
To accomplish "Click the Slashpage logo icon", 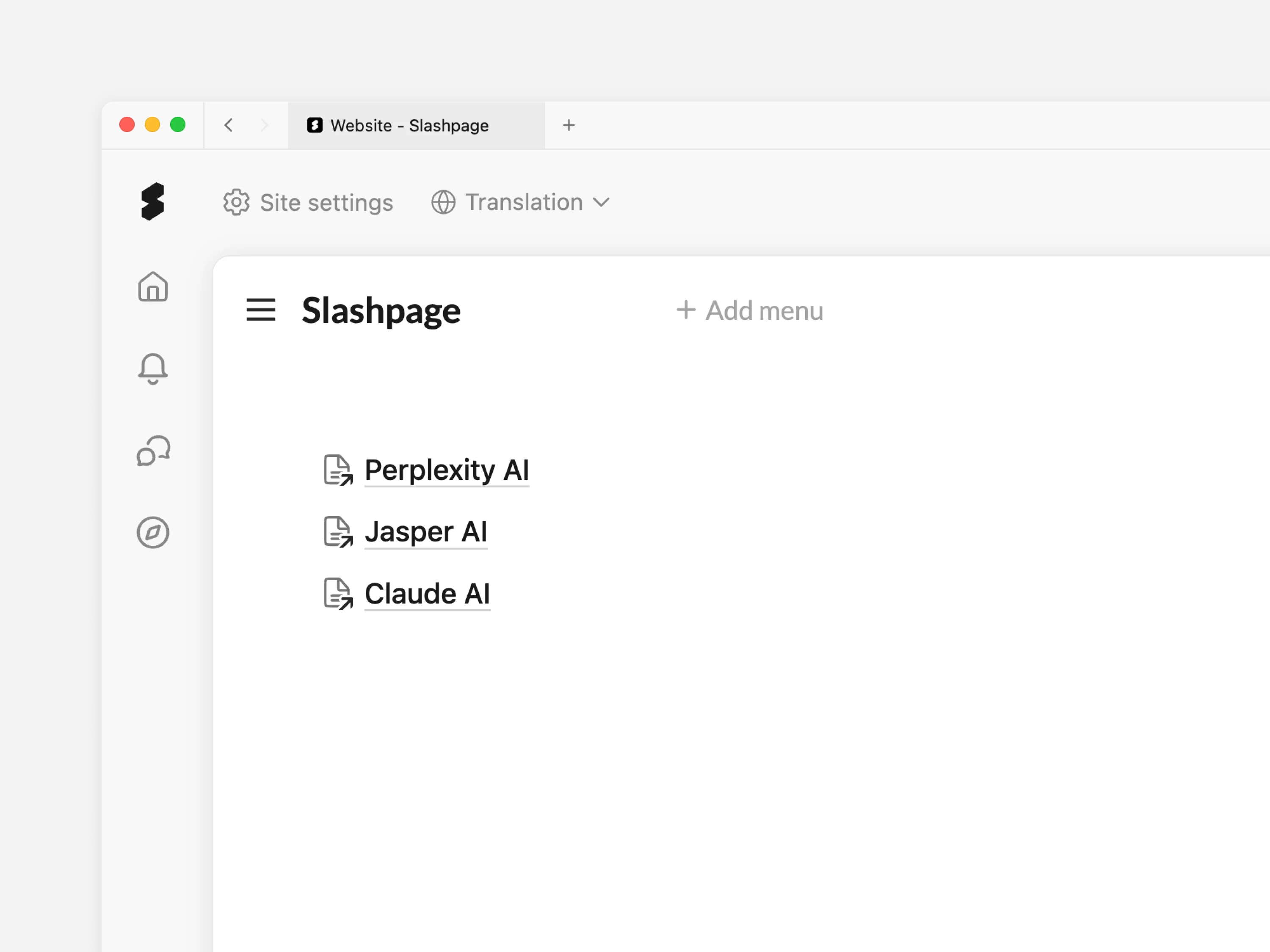I will tap(153, 201).
